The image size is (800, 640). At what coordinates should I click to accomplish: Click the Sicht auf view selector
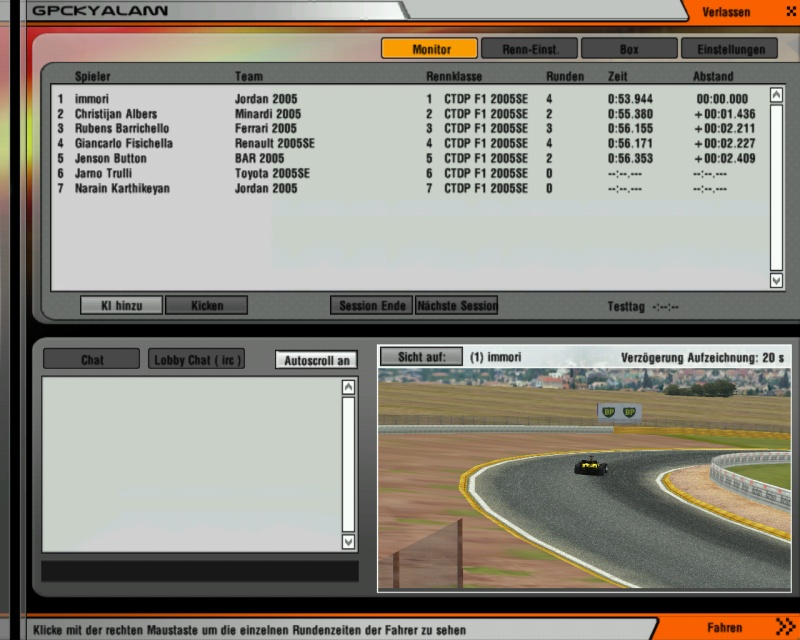[421, 357]
